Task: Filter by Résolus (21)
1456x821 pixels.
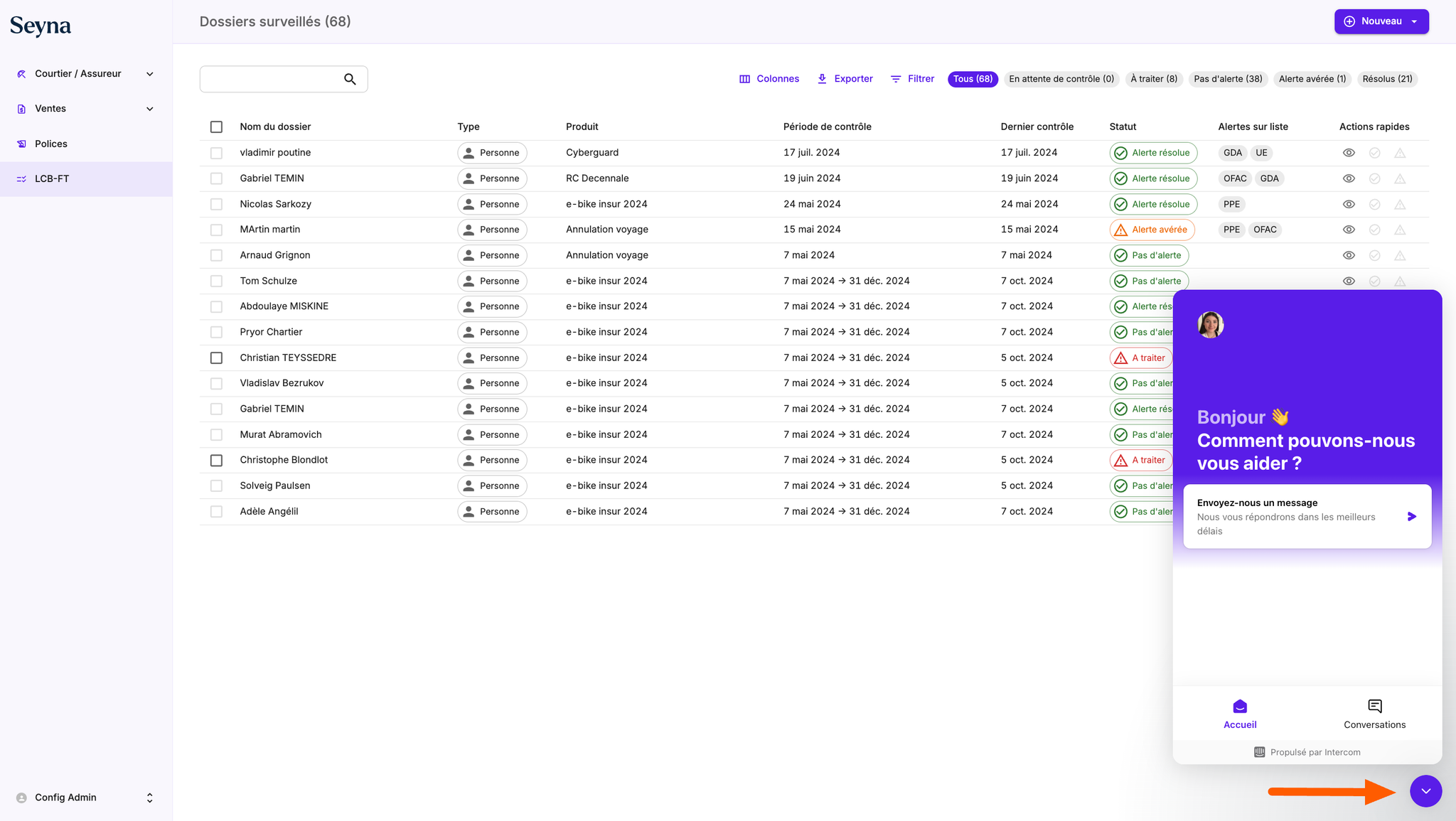Action: pyautogui.click(x=1387, y=79)
